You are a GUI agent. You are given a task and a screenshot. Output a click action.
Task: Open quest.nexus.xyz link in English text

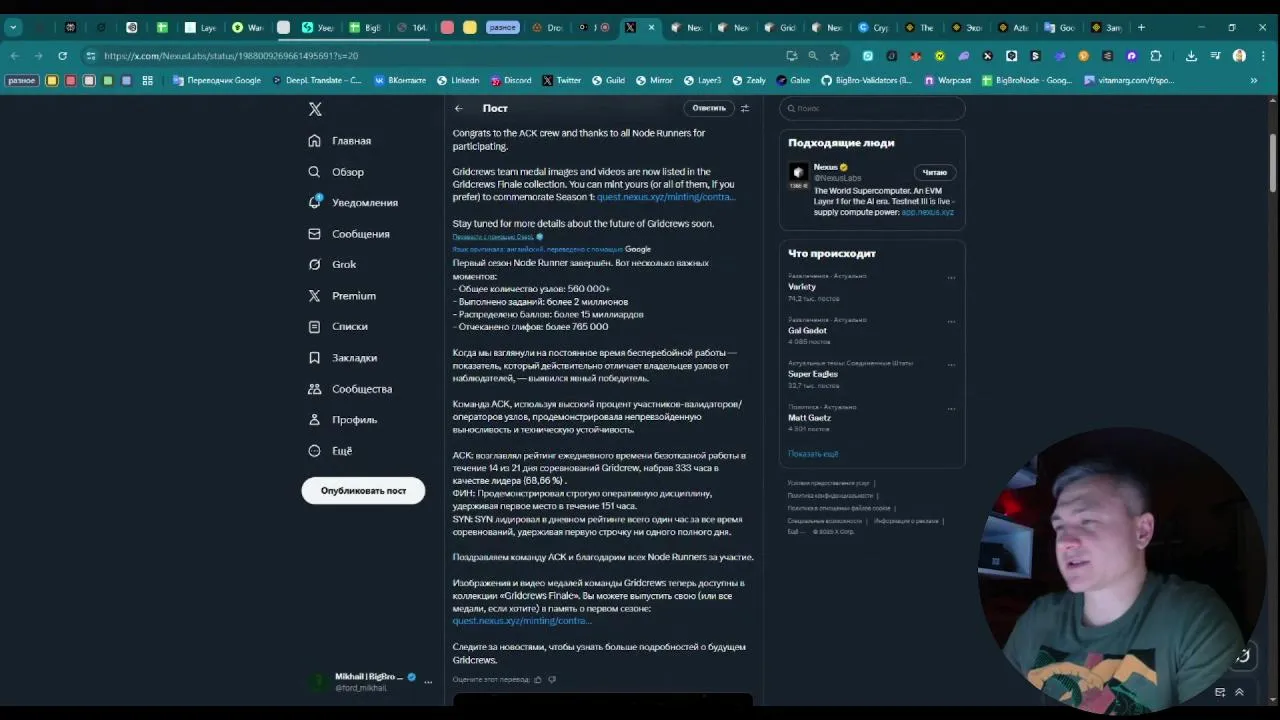point(666,197)
